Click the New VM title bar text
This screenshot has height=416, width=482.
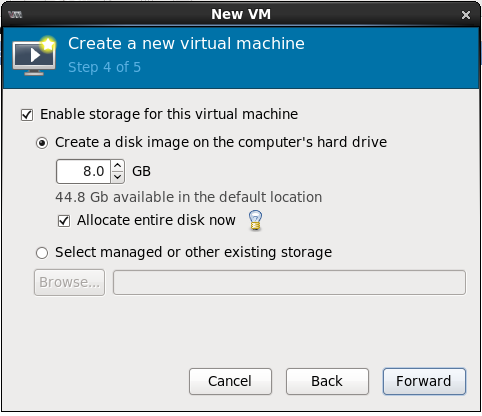(x=241, y=14)
